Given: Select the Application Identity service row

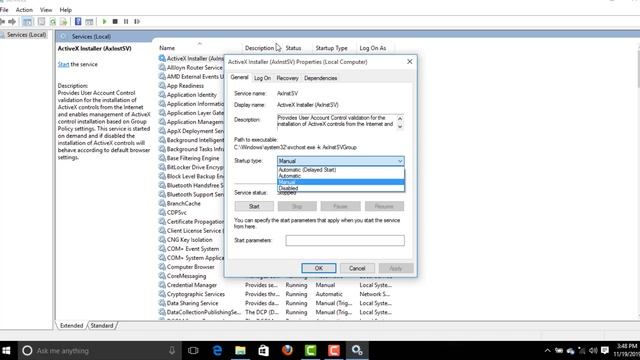Looking at the screenshot, I should pyautogui.click(x=191, y=95).
